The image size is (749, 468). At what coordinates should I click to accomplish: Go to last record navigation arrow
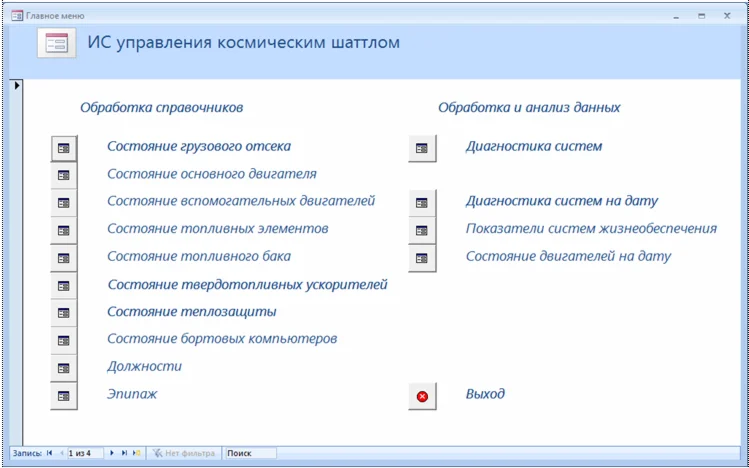[x=124, y=453]
